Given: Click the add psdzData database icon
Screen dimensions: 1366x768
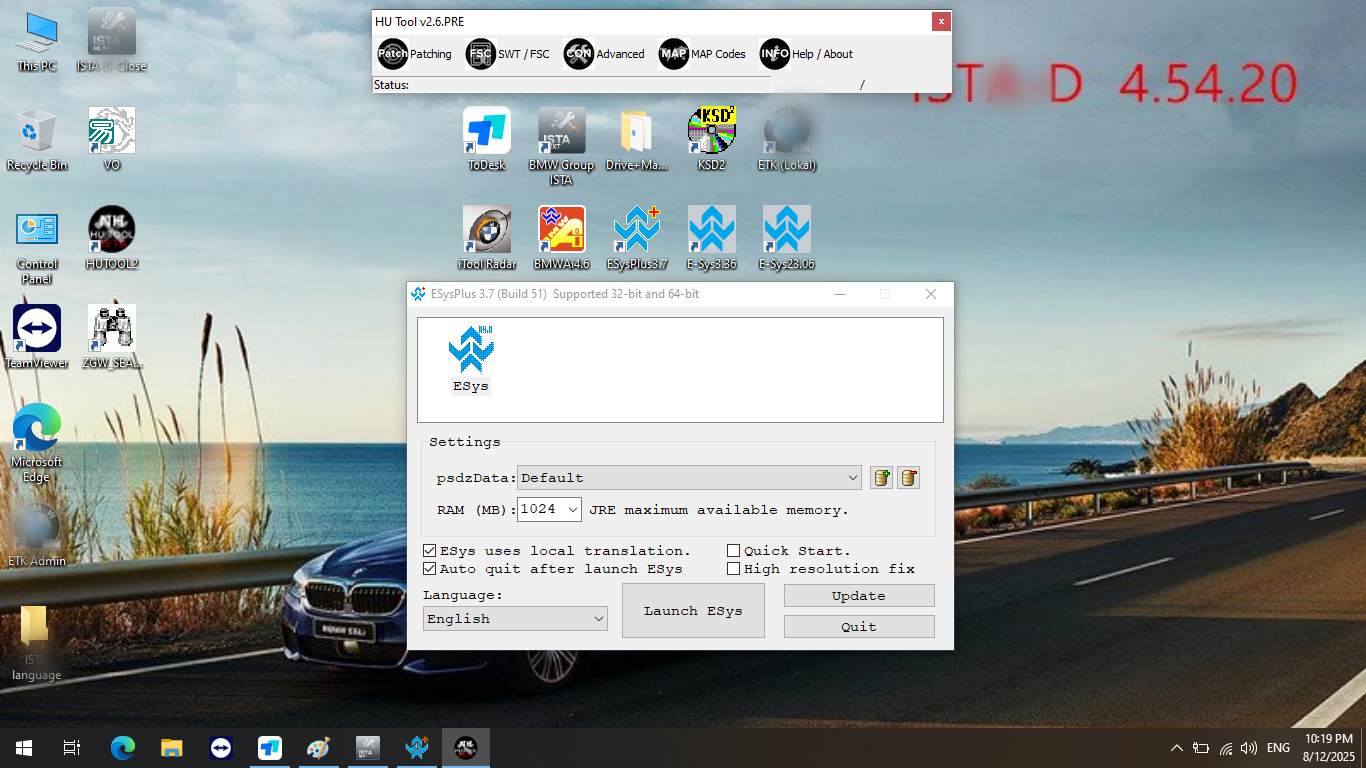Looking at the screenshot, I should [x=881, y=478].
